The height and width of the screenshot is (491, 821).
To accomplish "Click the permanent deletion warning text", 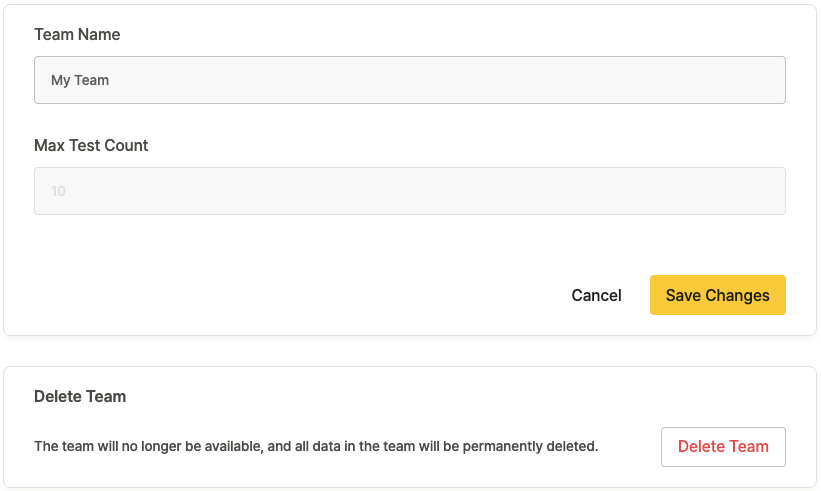I will [x=316, y=446].
